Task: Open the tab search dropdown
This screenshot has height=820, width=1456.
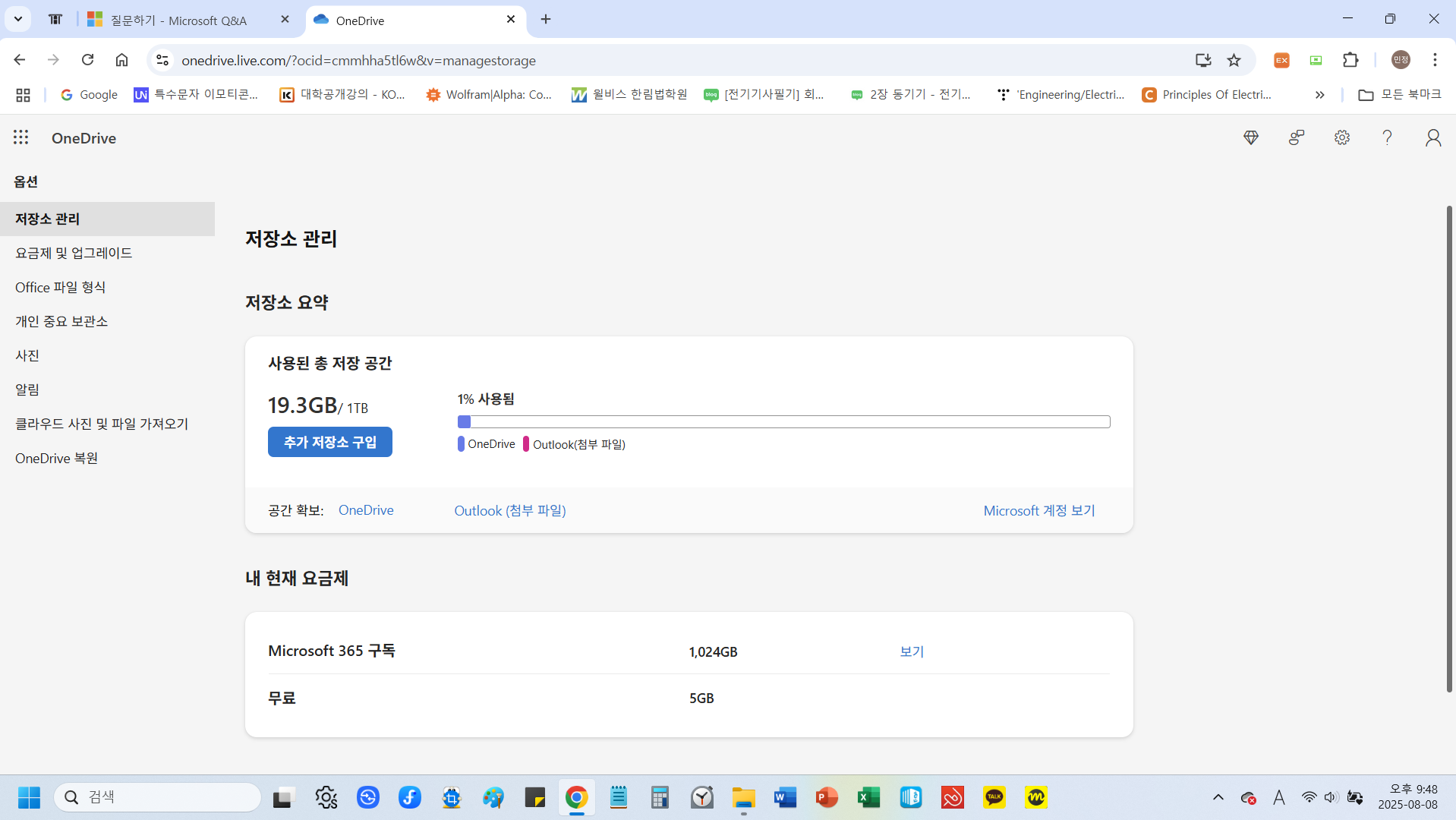Action: [x=18, y=19]
